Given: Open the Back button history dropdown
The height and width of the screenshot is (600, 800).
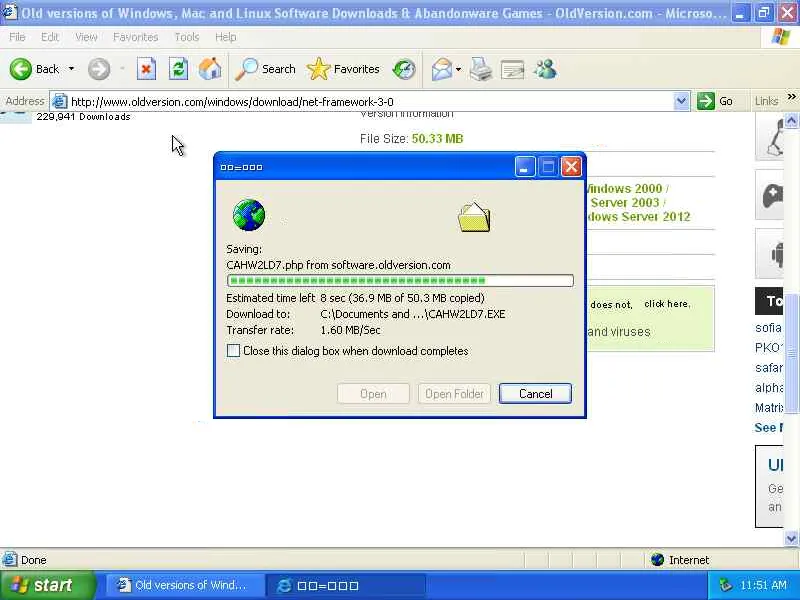Looking at the screenshot, I should coord(71,69).
